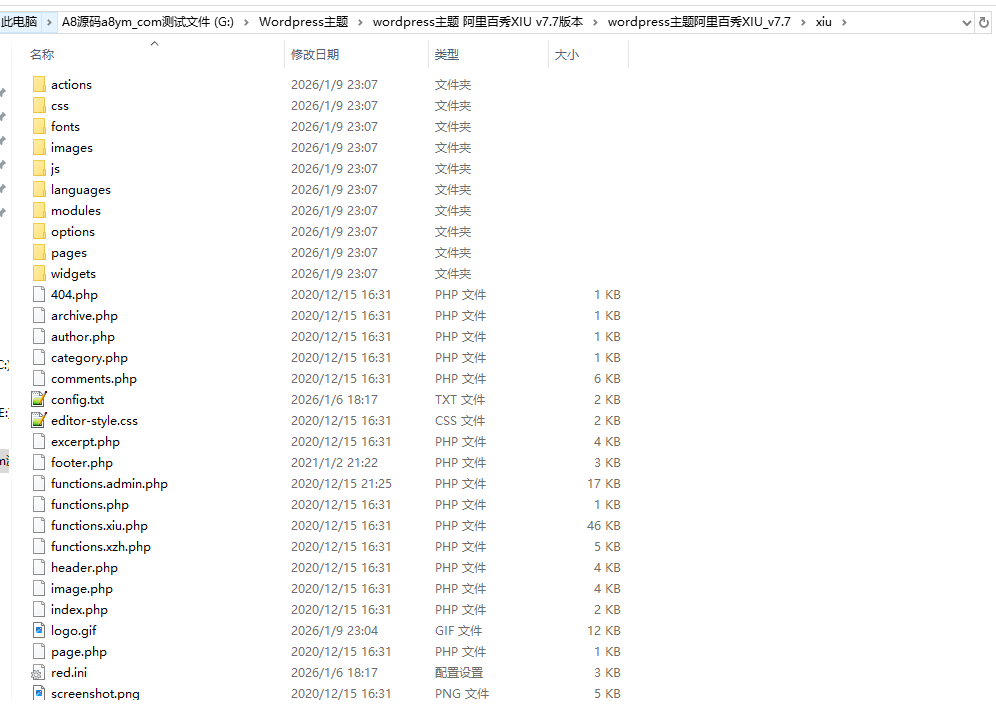
Task: Open the images folder icon
Action: (38, 147)
